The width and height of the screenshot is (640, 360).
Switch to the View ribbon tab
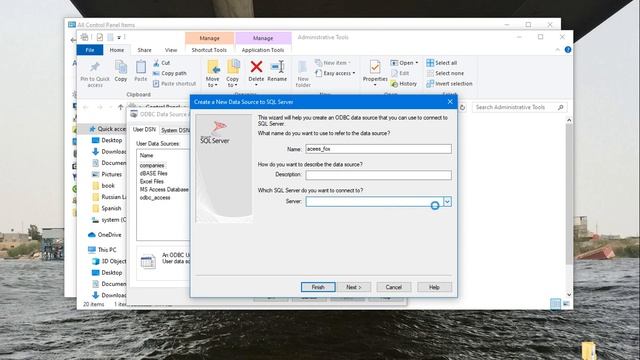(171, 50)
